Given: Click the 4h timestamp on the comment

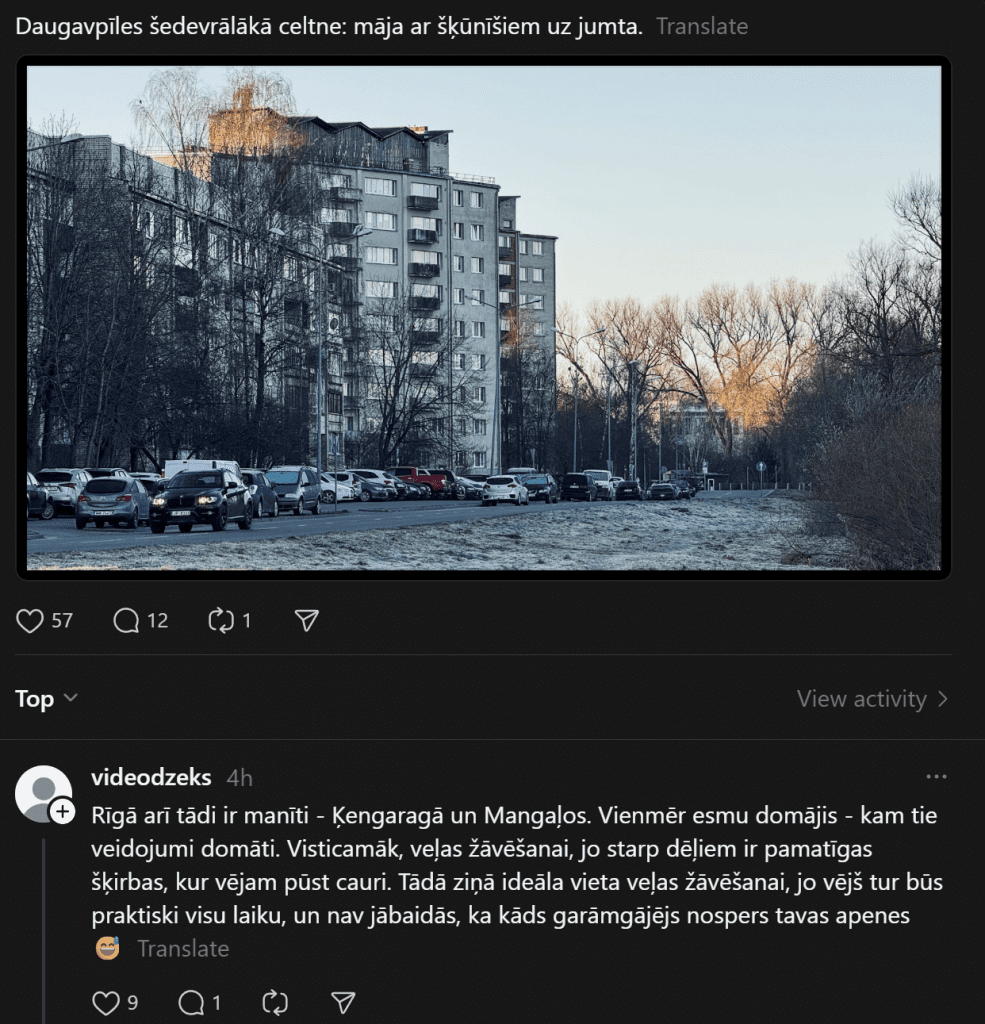Looking at the screenshot, I should (239, 778).
